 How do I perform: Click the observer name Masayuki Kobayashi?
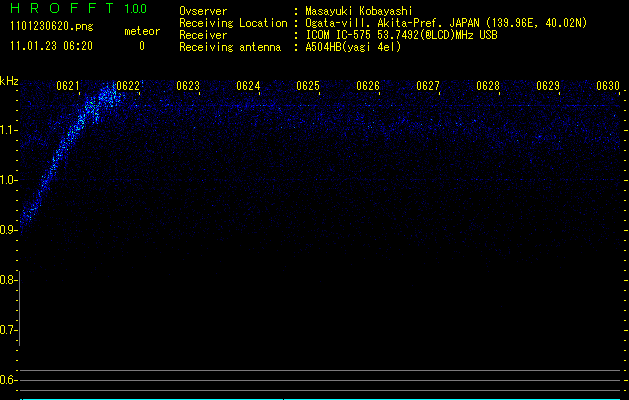click(359, 11)
